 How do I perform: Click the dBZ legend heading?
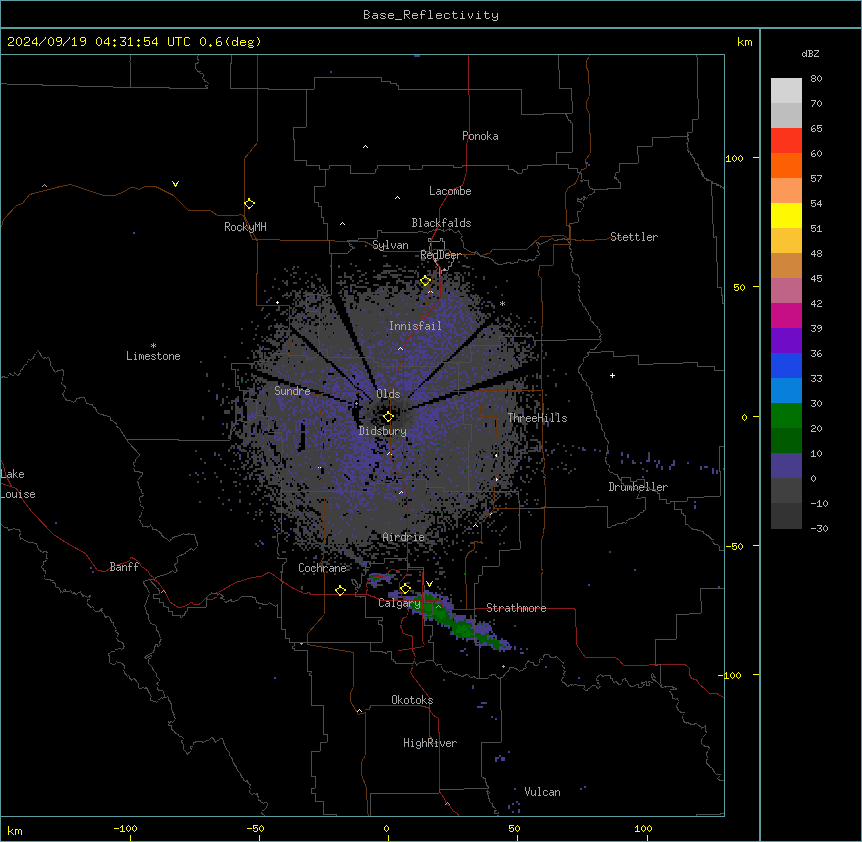click(x=810, y=54)
